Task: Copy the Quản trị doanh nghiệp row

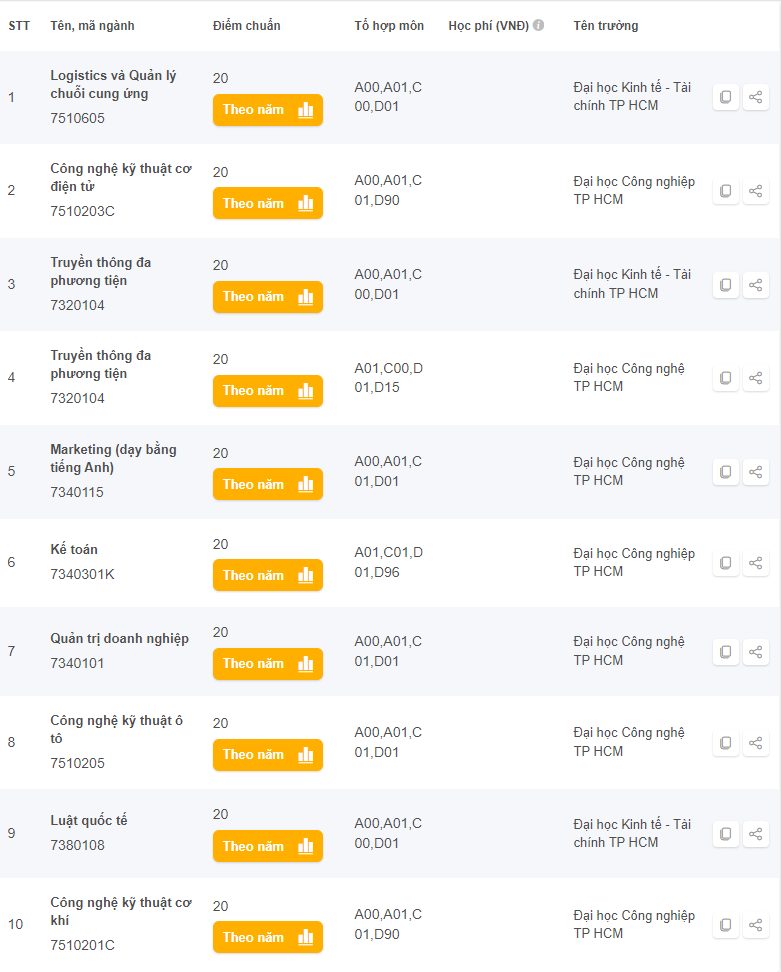Action: pyautogui.click(x=726, y=652)
